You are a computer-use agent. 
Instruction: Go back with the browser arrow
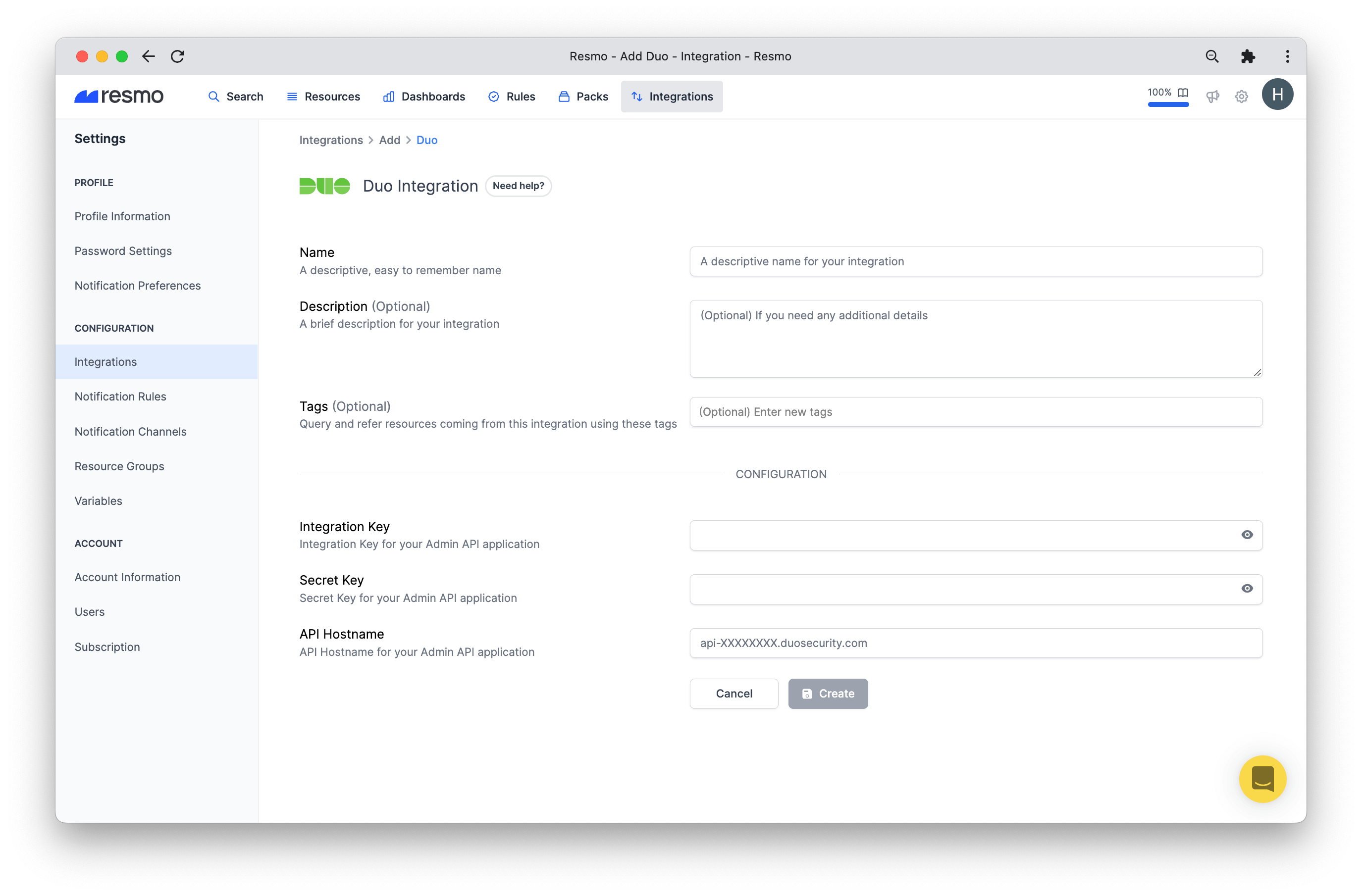click(x=149, y=56)
